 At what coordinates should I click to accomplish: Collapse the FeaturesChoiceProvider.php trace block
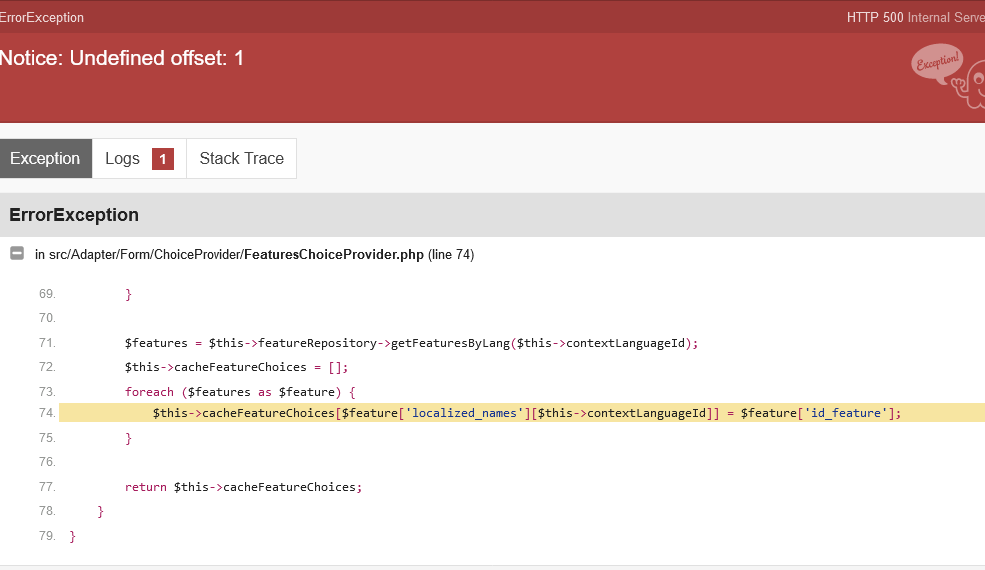pos(17,253)
